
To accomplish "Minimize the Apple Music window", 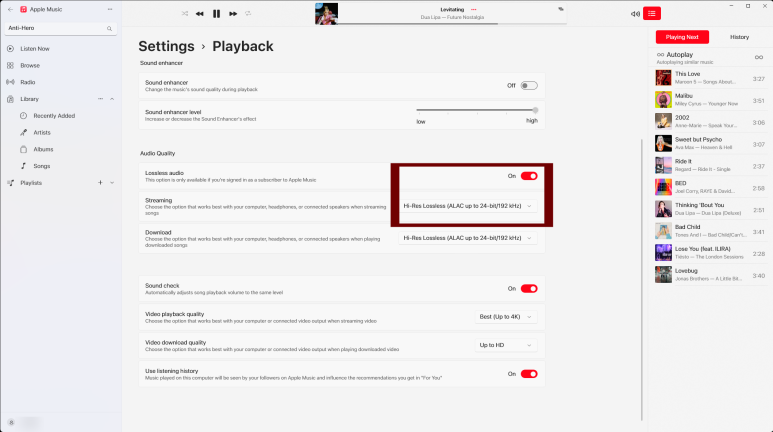I will click(x=731, y=6).
